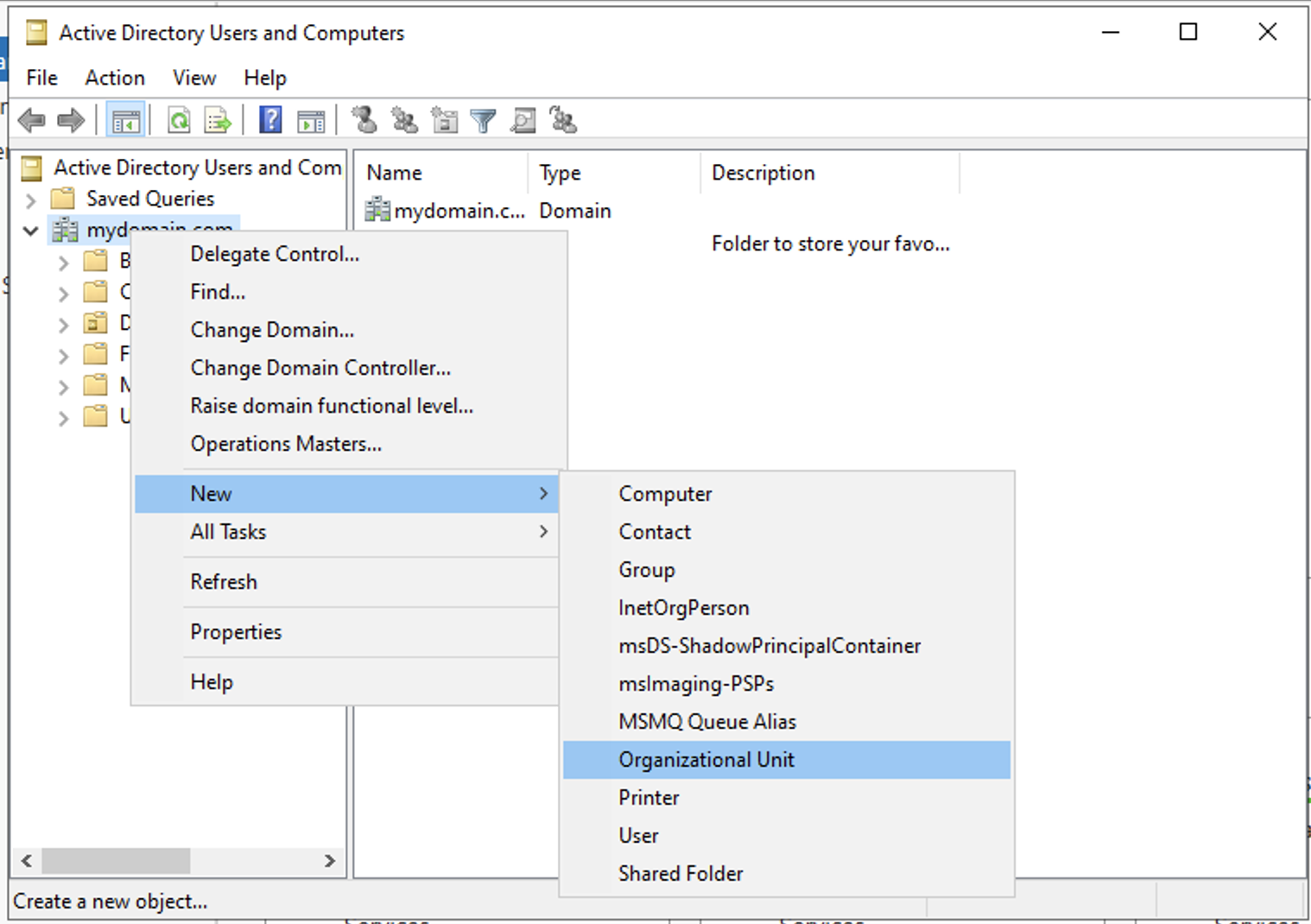1311x924 pixels.
Task: Open the Help menu in the menu bar
Action: [265, 78]
